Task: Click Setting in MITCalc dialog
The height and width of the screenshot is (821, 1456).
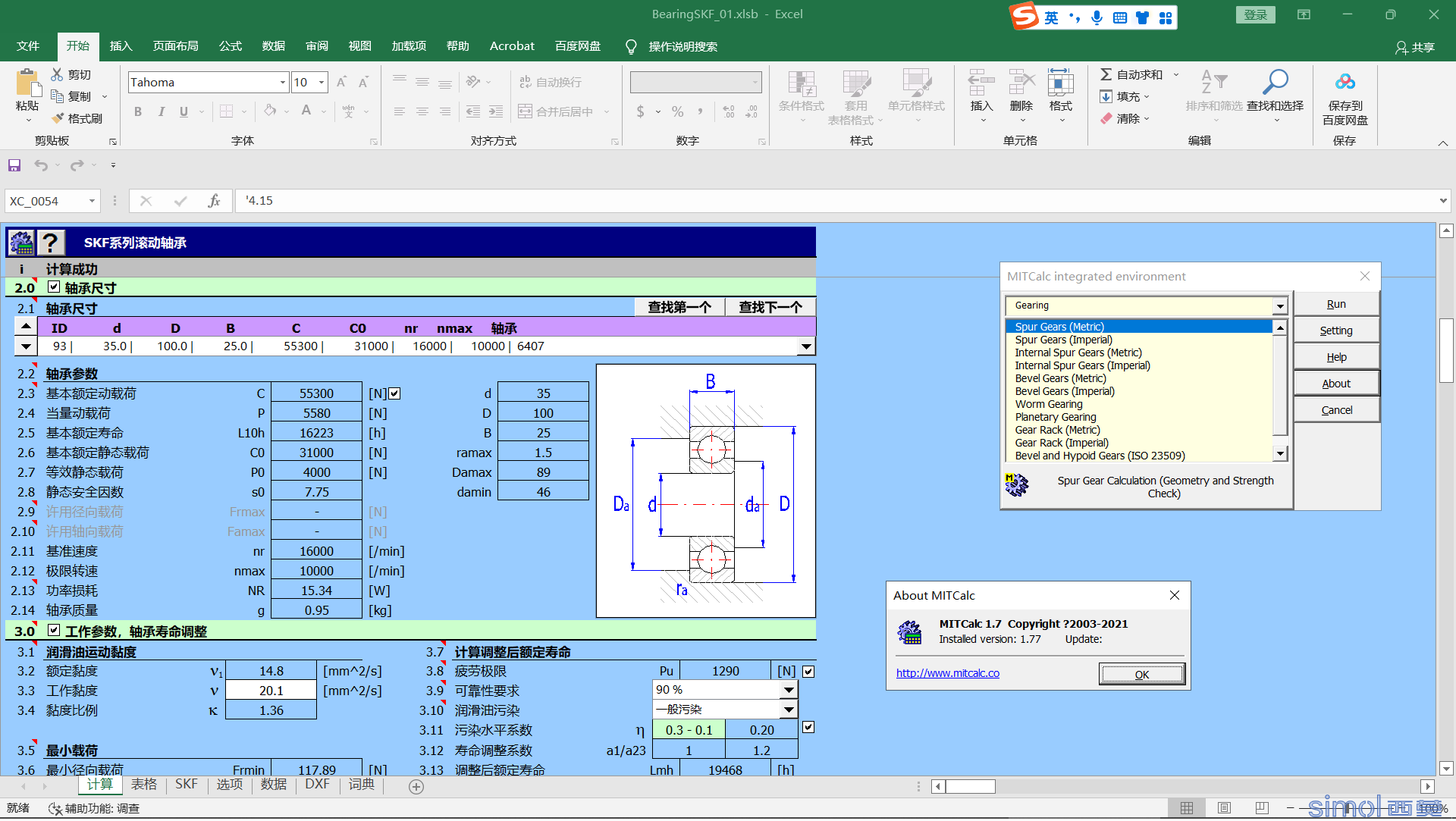Action: 1336,331
